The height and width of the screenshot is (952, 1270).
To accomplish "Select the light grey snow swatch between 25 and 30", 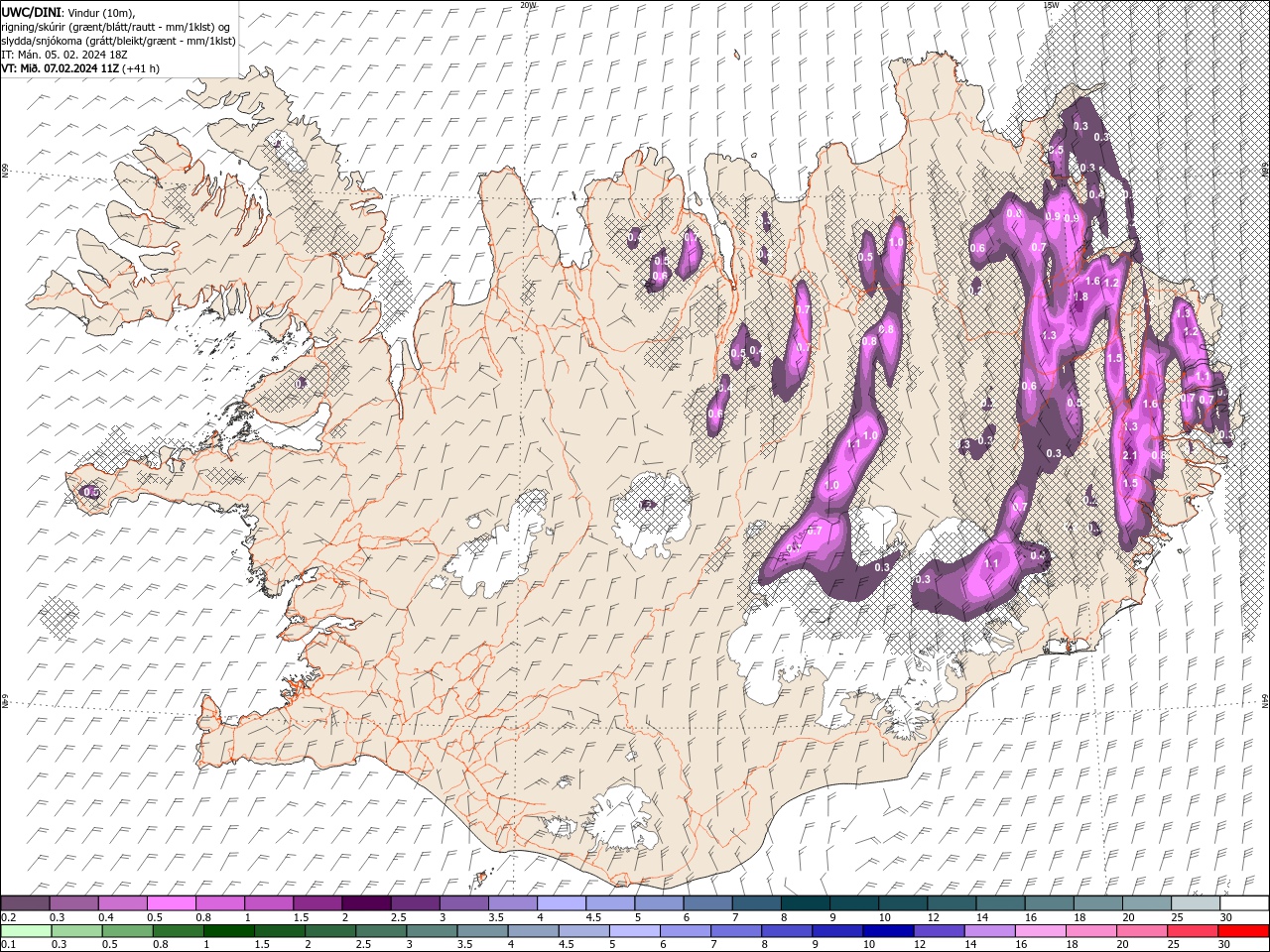I will [x=1194, y=903].
